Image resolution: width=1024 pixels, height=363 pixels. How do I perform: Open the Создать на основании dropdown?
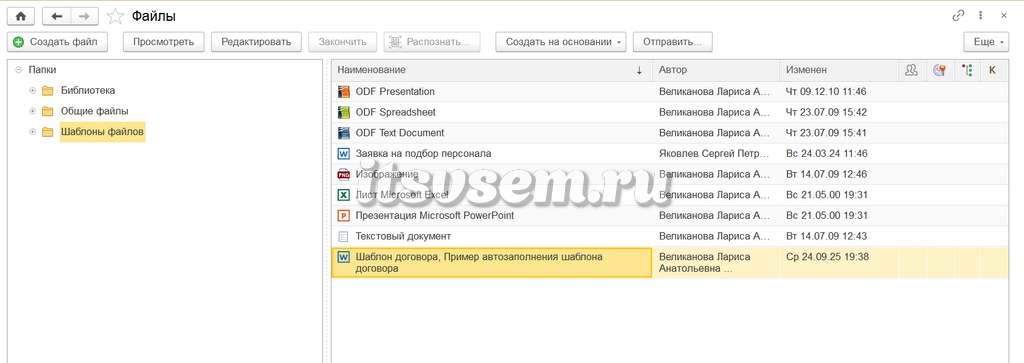561,42
